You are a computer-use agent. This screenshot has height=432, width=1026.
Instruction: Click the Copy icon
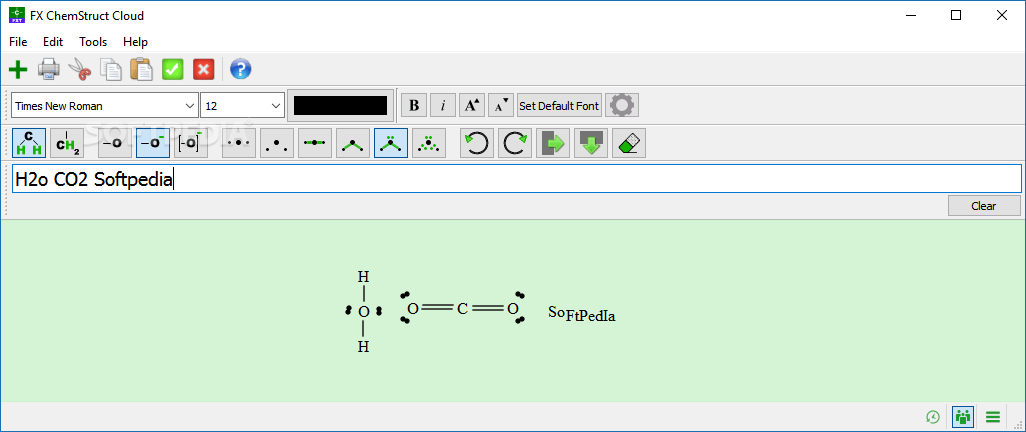[x=111, y=69]
